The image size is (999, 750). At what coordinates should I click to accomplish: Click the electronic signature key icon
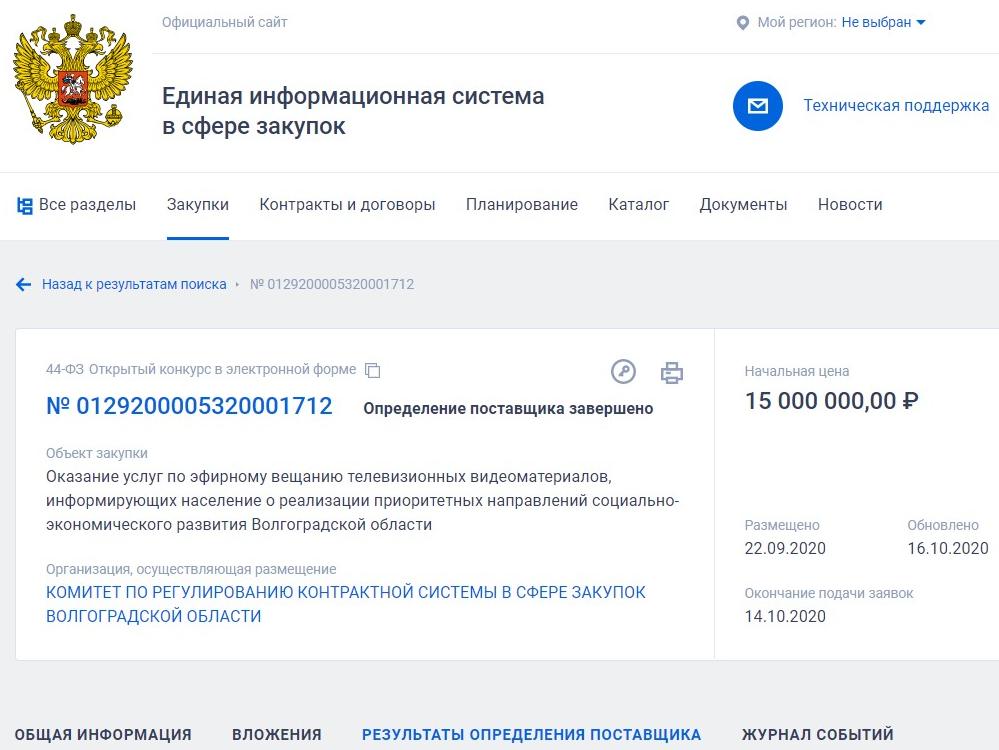tap(623, 371)
